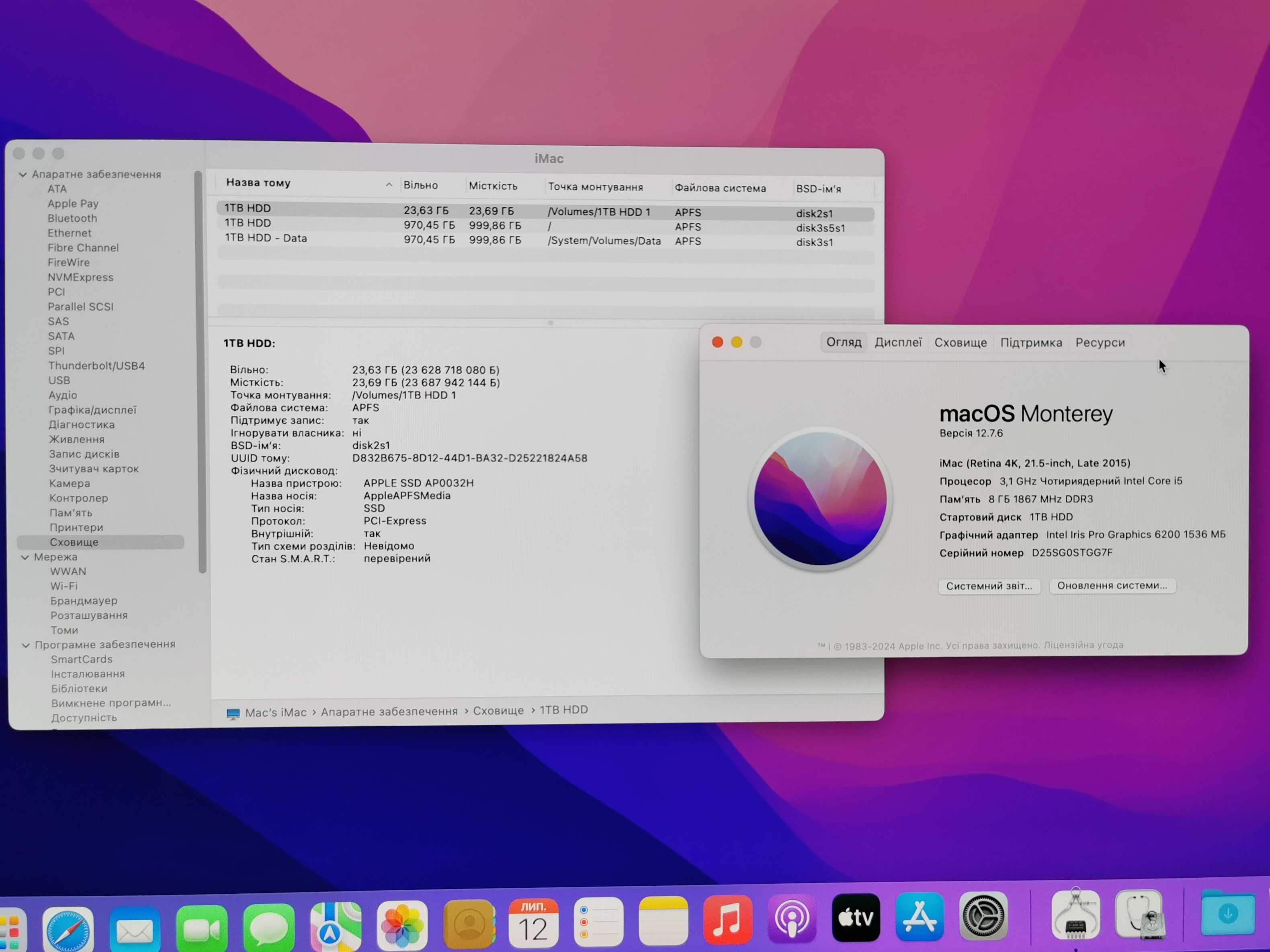Select row 1TB HDD - Data

tap(545, 240)
